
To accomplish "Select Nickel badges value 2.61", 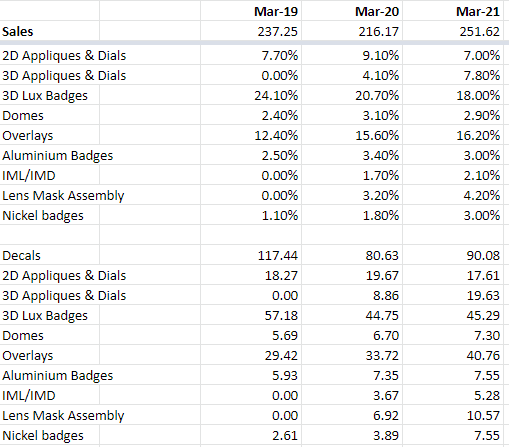I will [251, 435].
